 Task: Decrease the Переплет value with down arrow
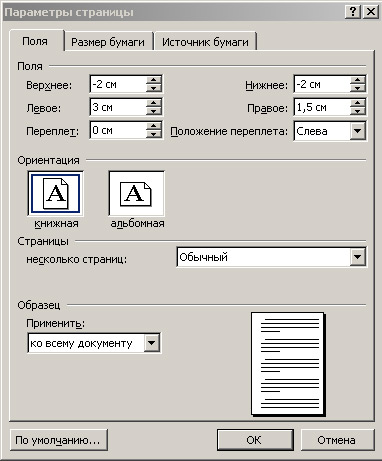point(154,134)
